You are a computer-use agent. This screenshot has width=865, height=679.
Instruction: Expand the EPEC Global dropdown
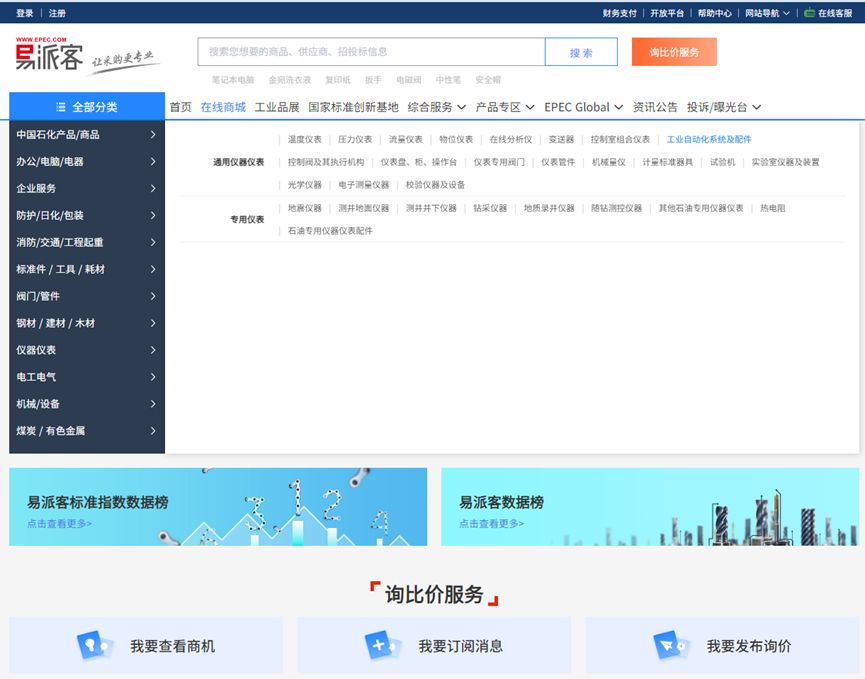pyautogui.click(x=619, y=107)
